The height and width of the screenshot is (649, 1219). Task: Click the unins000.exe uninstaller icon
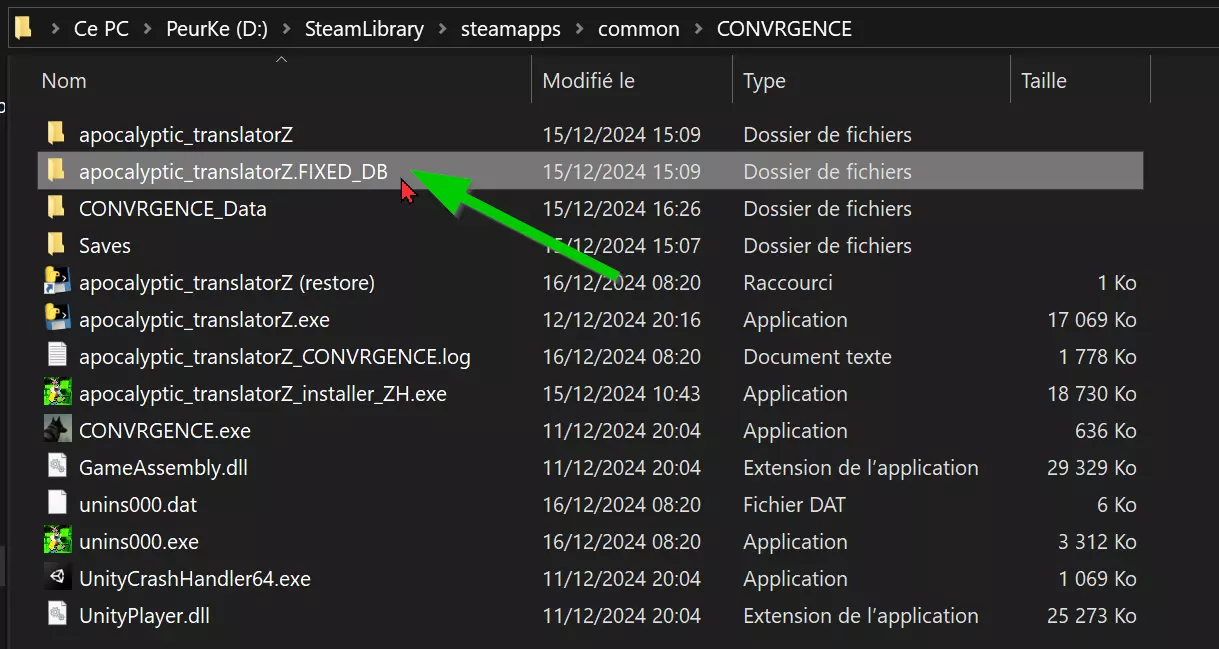tap(57, 541)
